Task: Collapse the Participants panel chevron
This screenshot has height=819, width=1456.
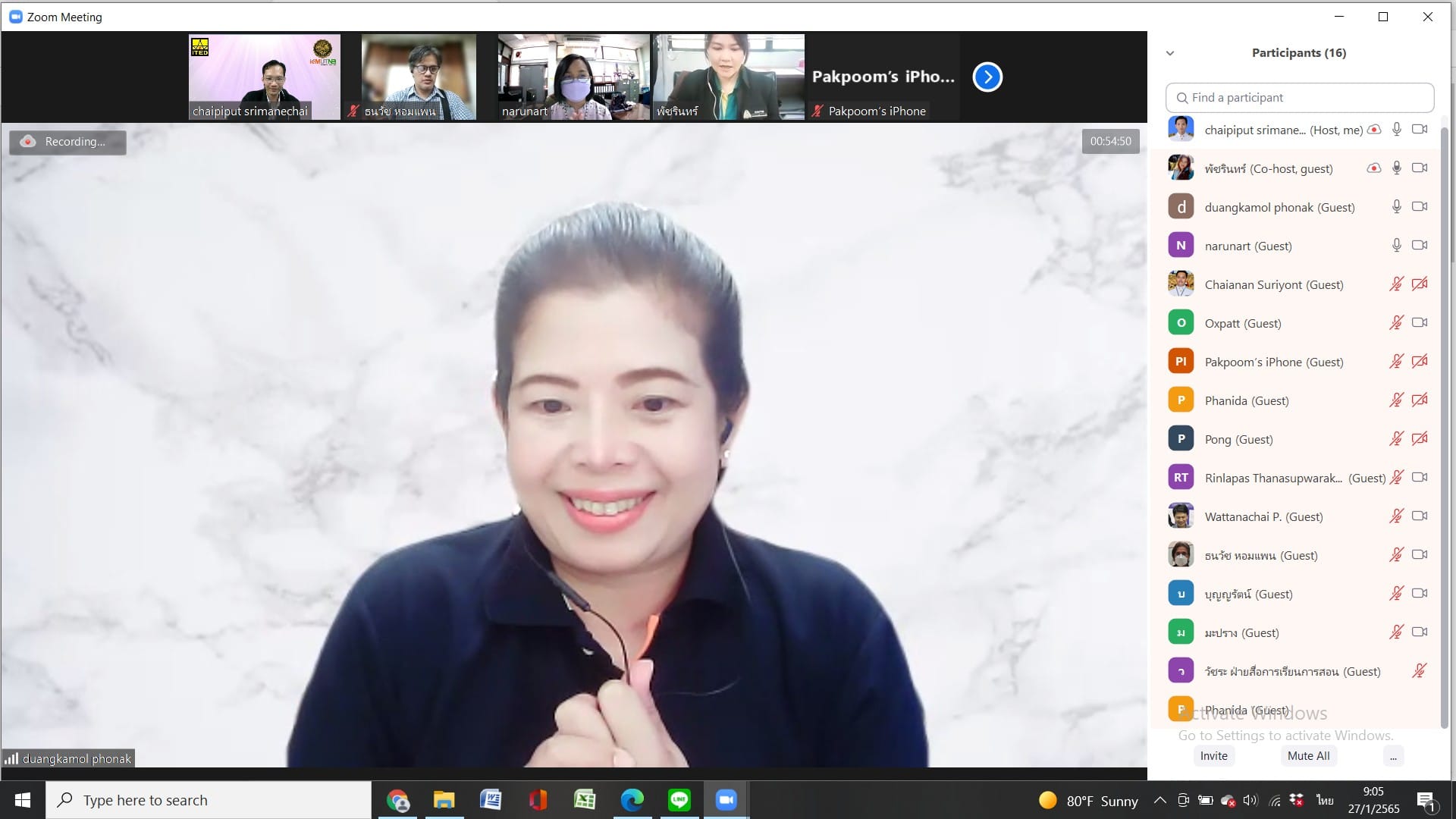Action: (x=1170, y=53)
